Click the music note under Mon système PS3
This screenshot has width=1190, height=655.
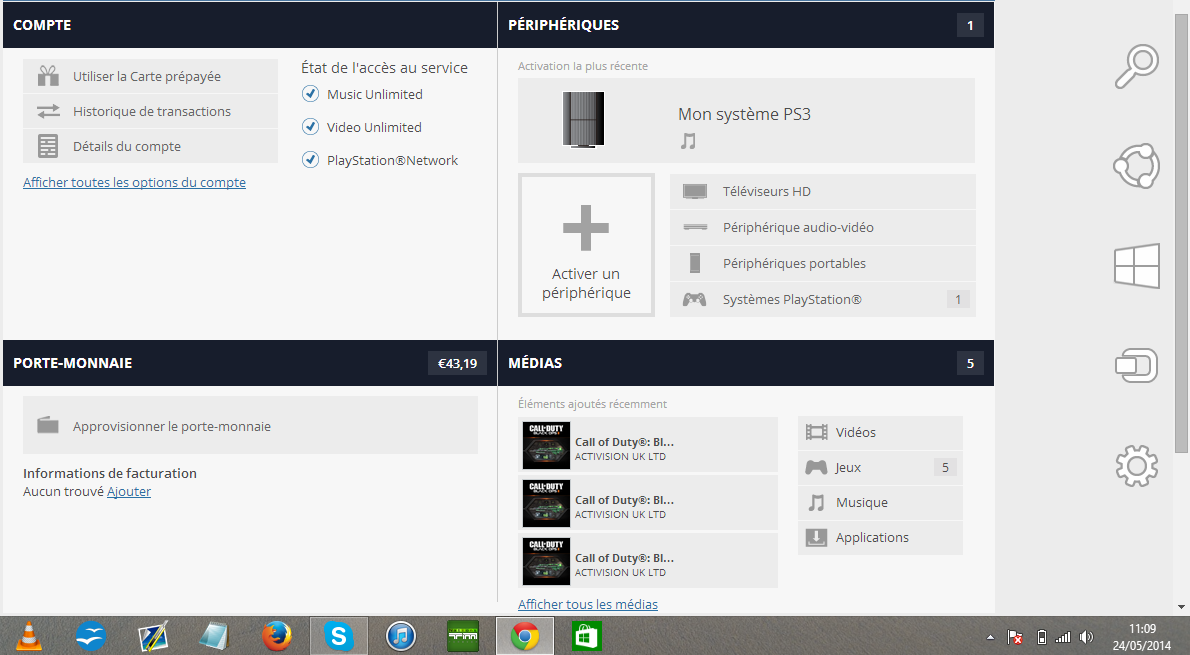(x=688, y=140)
